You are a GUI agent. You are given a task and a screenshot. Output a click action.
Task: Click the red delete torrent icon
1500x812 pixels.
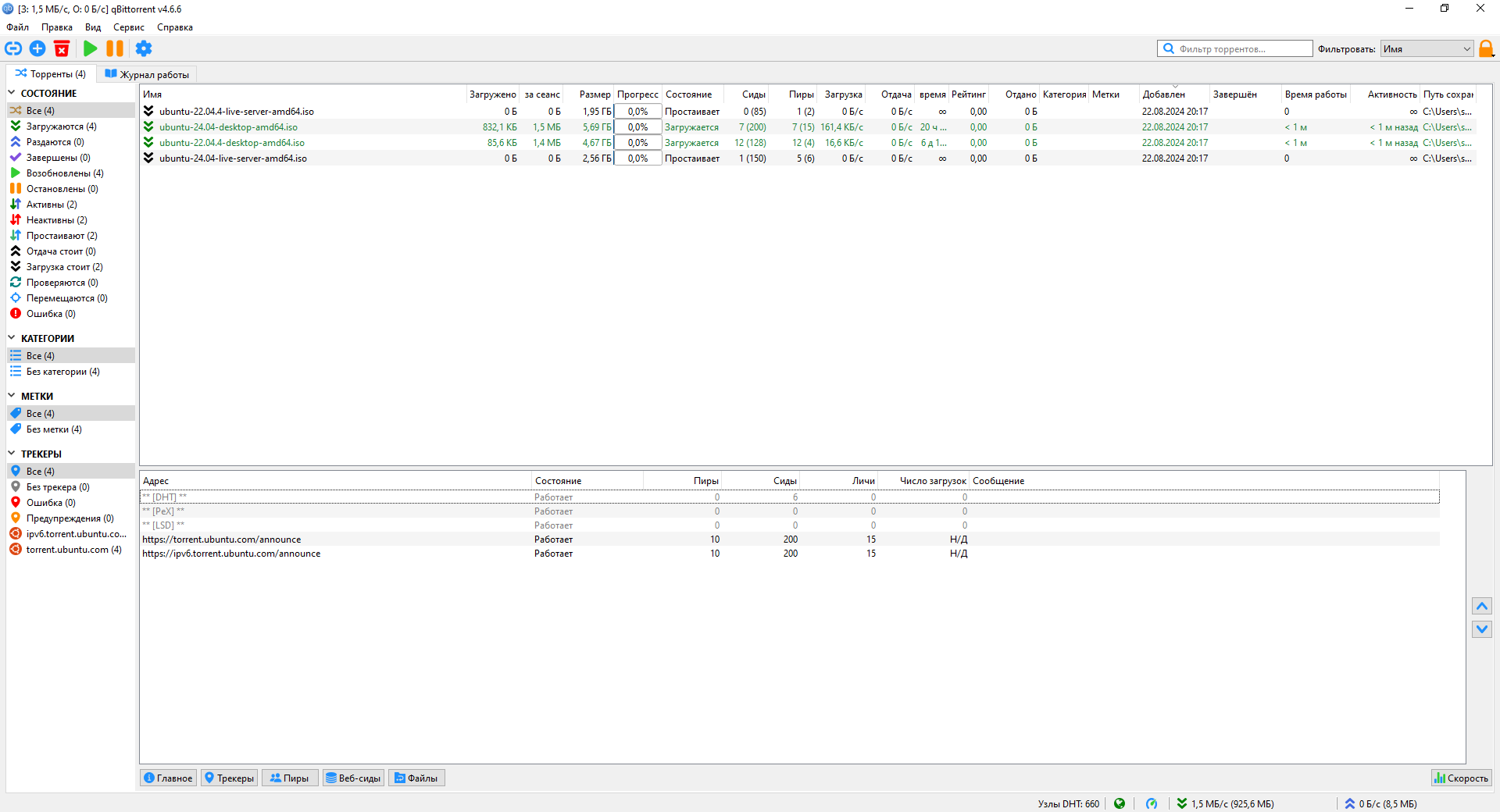coord(62,48)
